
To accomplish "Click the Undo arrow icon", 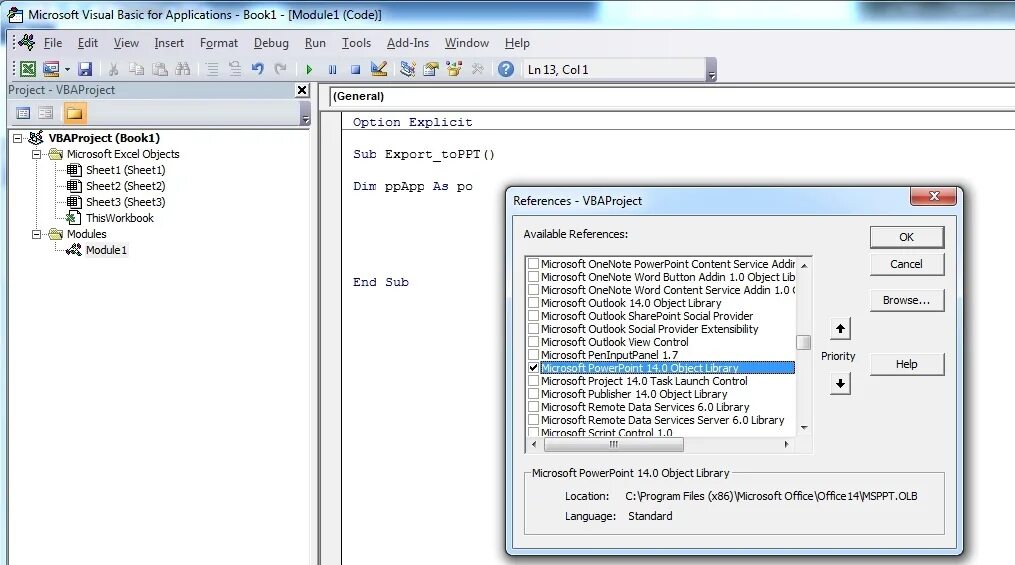I will (x=258, y=69).
